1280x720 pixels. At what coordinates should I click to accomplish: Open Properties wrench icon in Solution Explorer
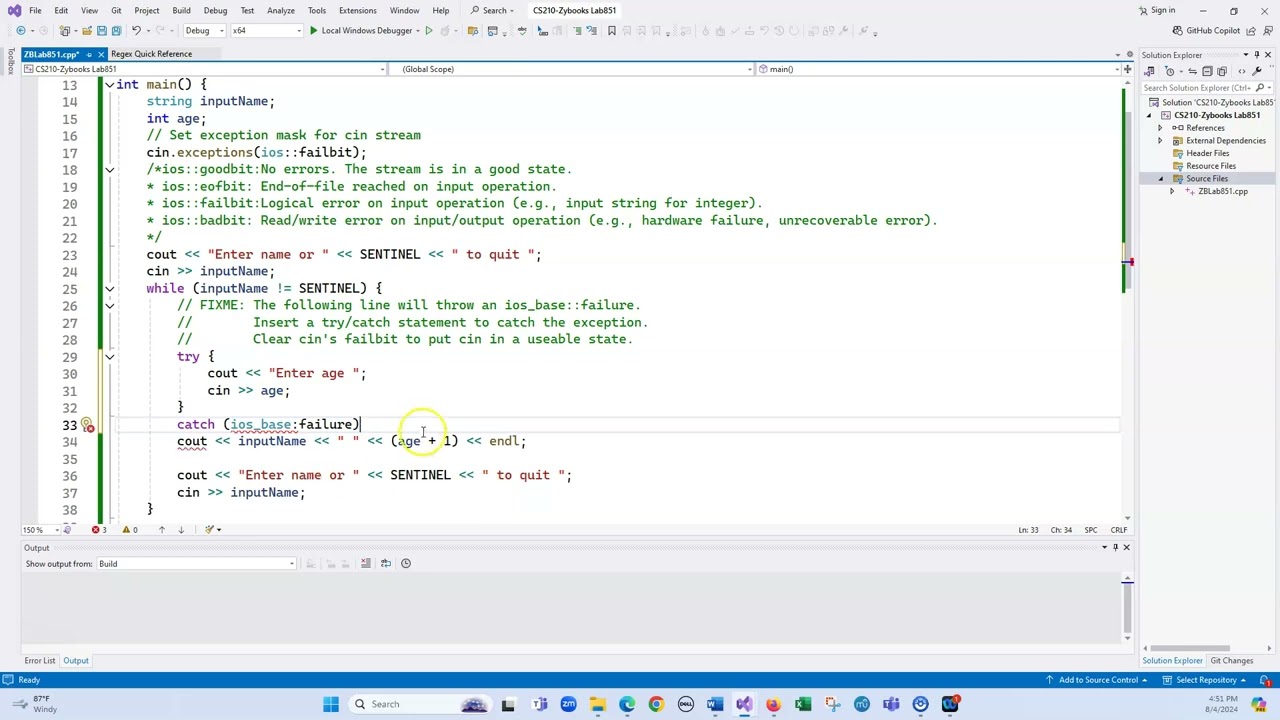[1256, 71]
